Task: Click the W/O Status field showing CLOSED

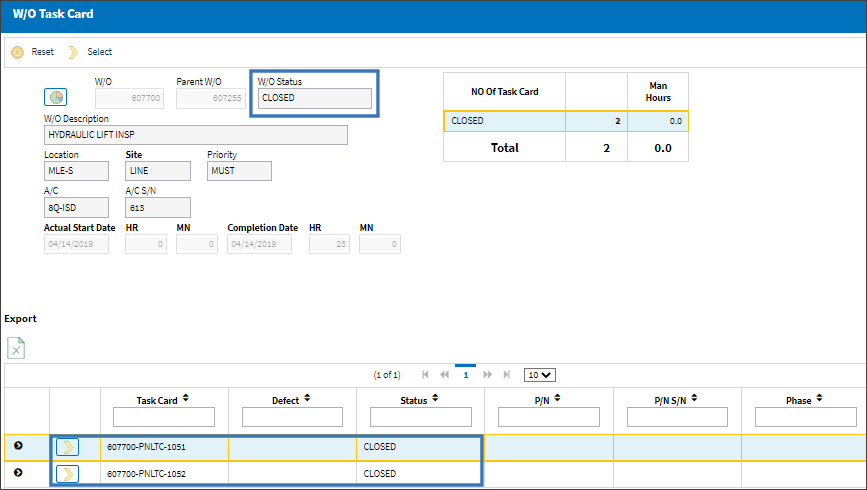Action: 315,98
